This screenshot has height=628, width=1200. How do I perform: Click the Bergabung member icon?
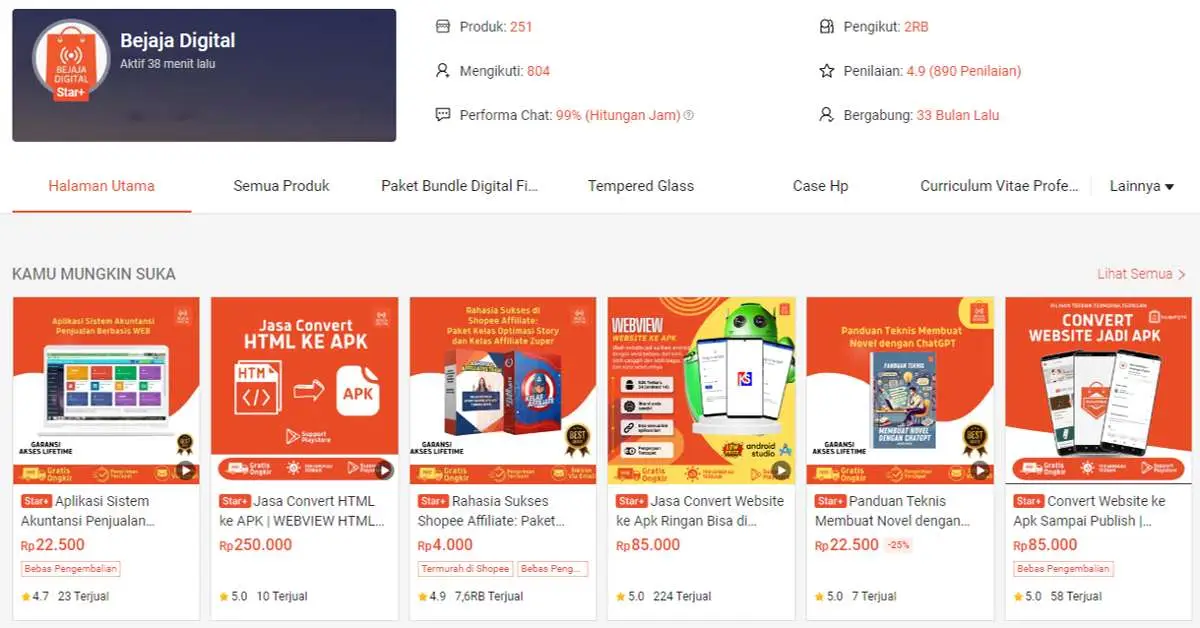[826, 115]
